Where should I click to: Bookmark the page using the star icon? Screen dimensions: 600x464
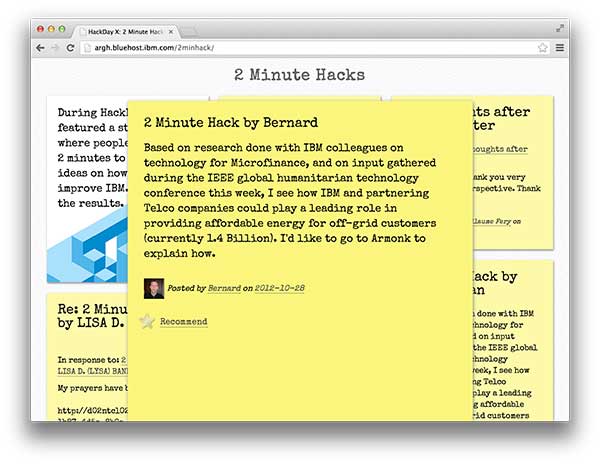(x=543, y=47)
